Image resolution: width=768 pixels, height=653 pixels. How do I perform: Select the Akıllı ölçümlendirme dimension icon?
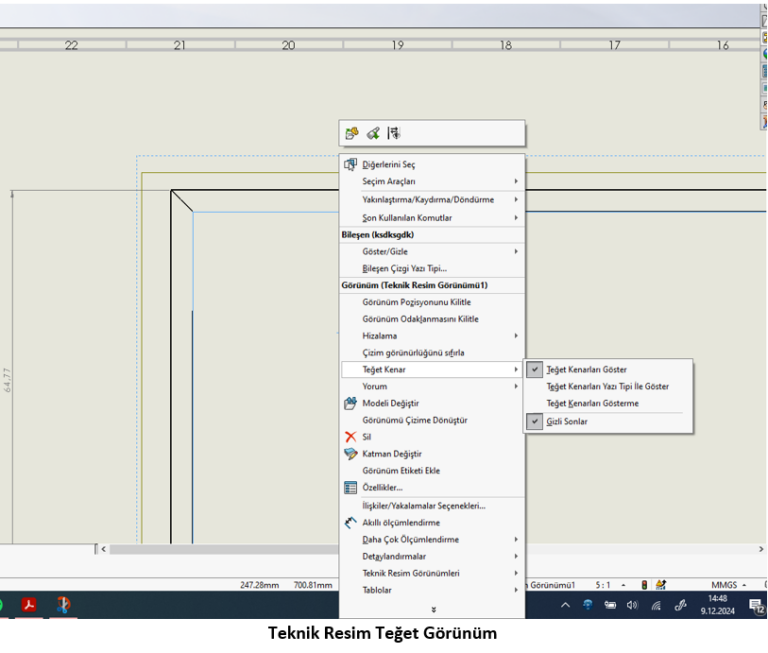350,522
